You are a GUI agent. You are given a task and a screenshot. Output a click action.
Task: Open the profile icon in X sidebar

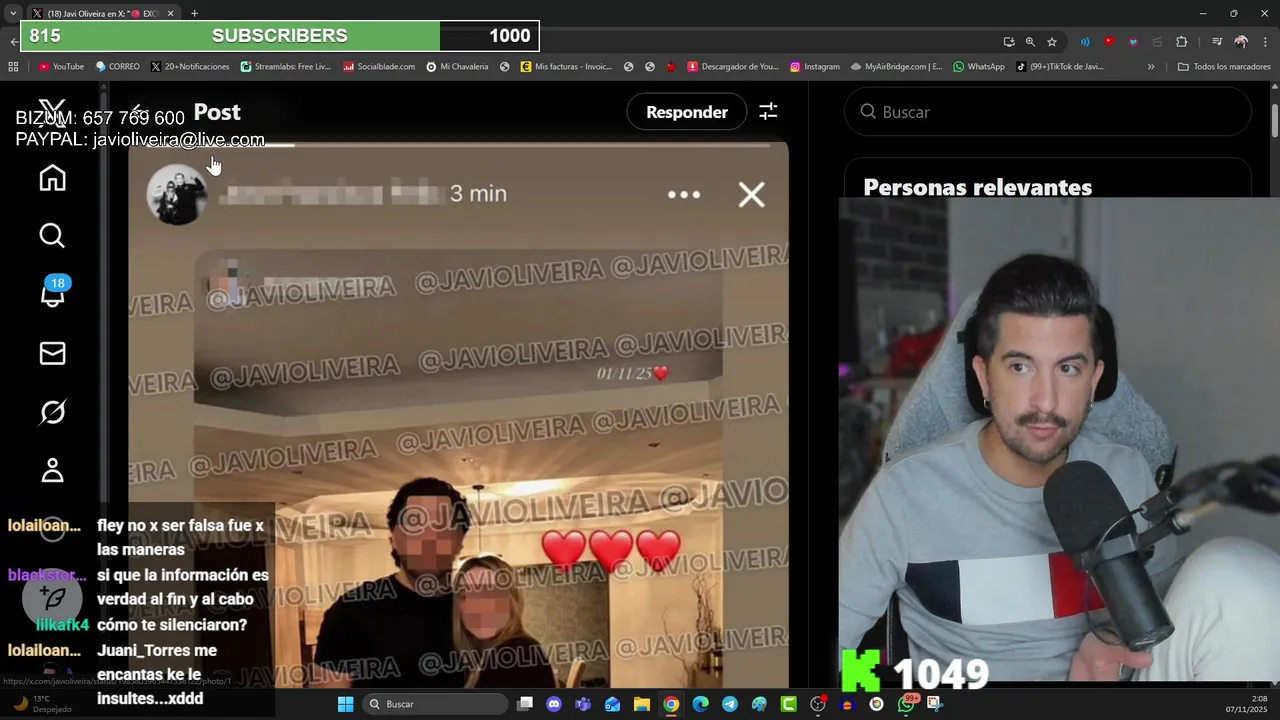tap(52, 470)
